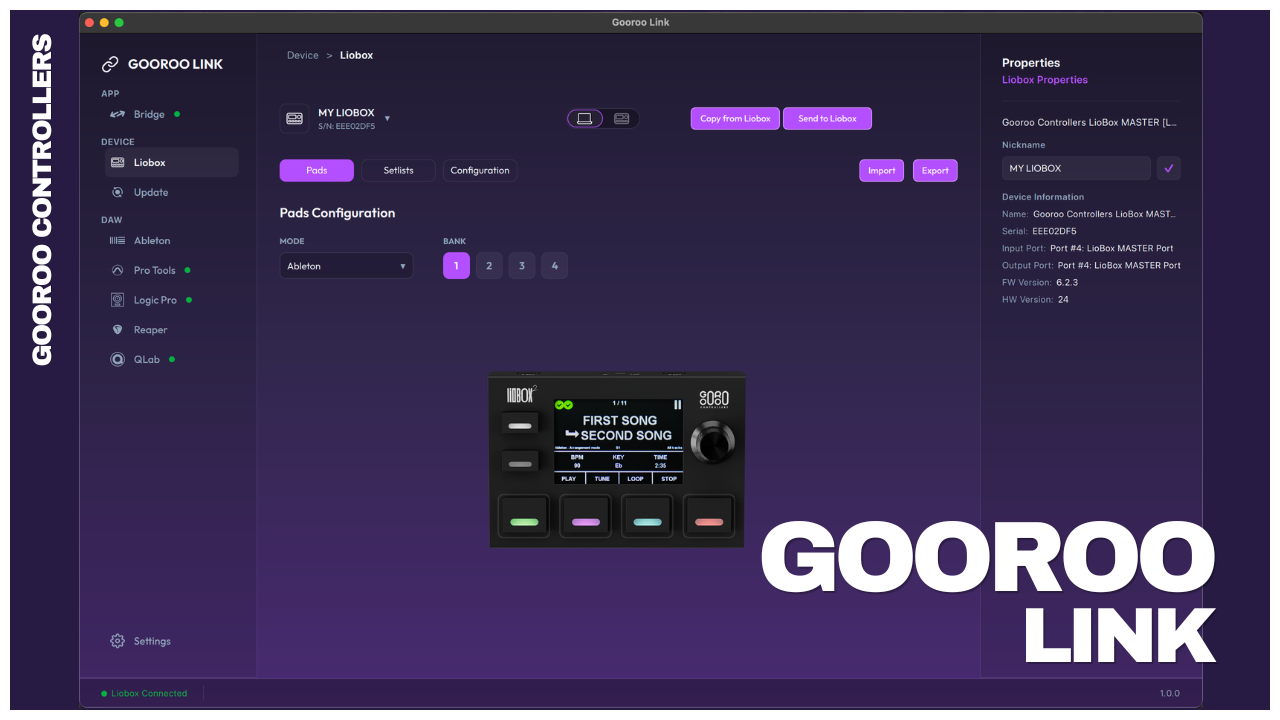This screenshot has height=720, width=1280.
Task: Select the Liobox device icon in sidebar
Action: pyautogui.click(x=118, y=162)
